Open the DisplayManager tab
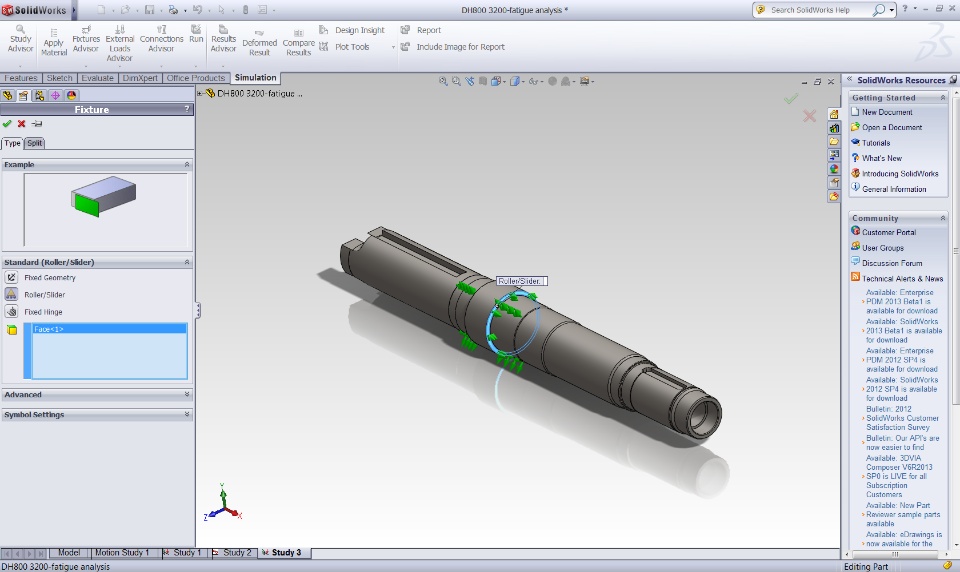 coord(71,96)
